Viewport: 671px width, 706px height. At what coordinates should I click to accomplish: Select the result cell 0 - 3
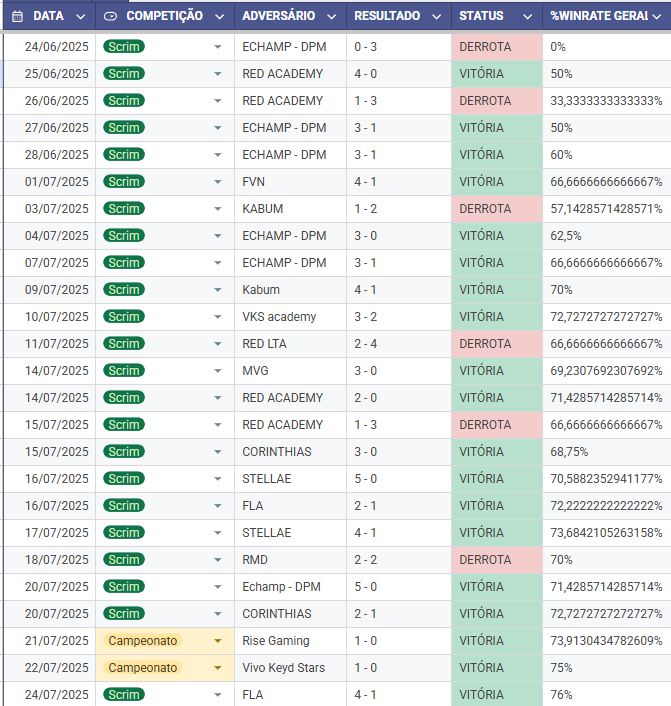tap(399, 47)
